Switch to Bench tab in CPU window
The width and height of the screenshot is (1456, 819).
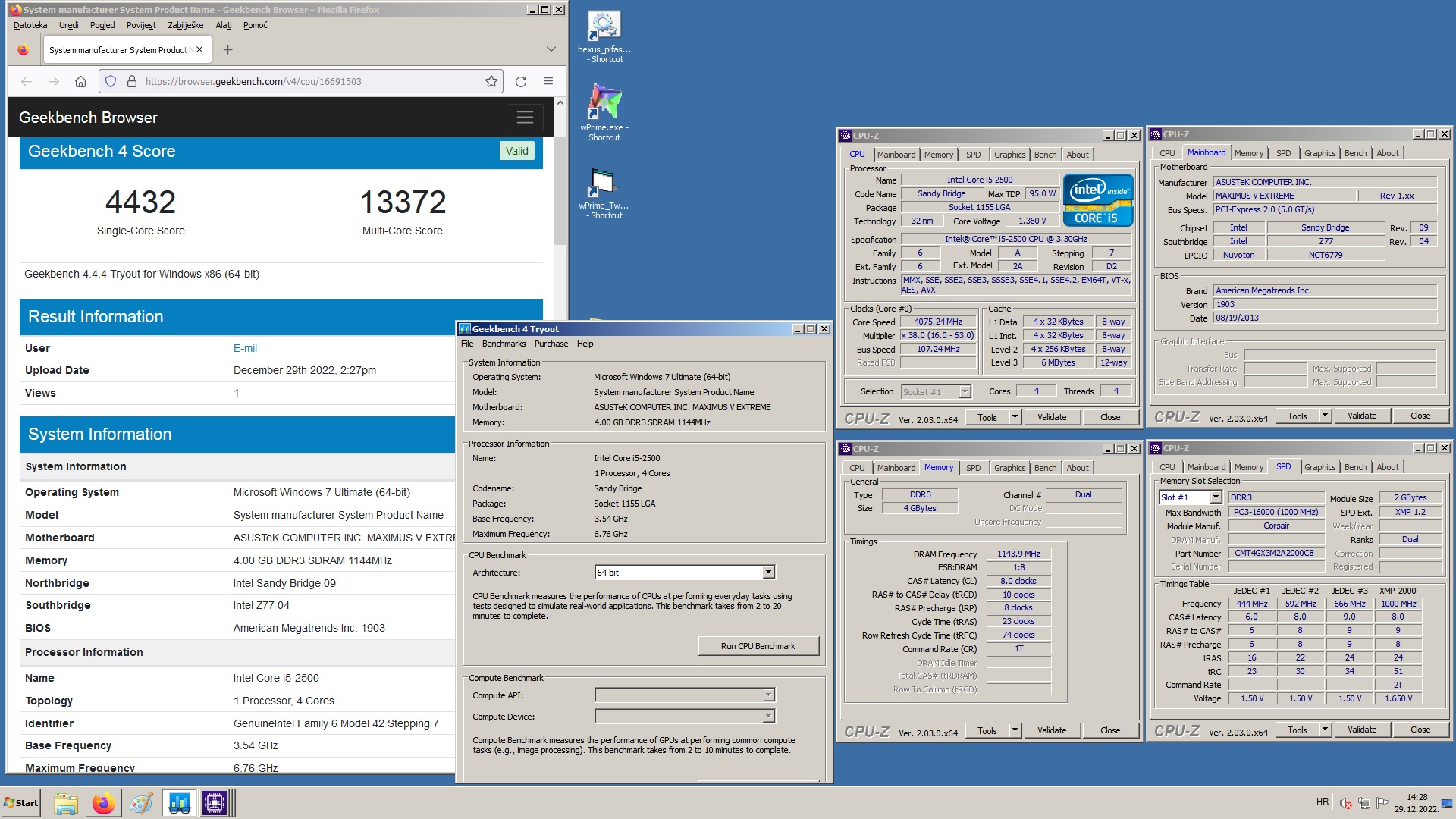pyautogui.click(x=1045, y=155)
